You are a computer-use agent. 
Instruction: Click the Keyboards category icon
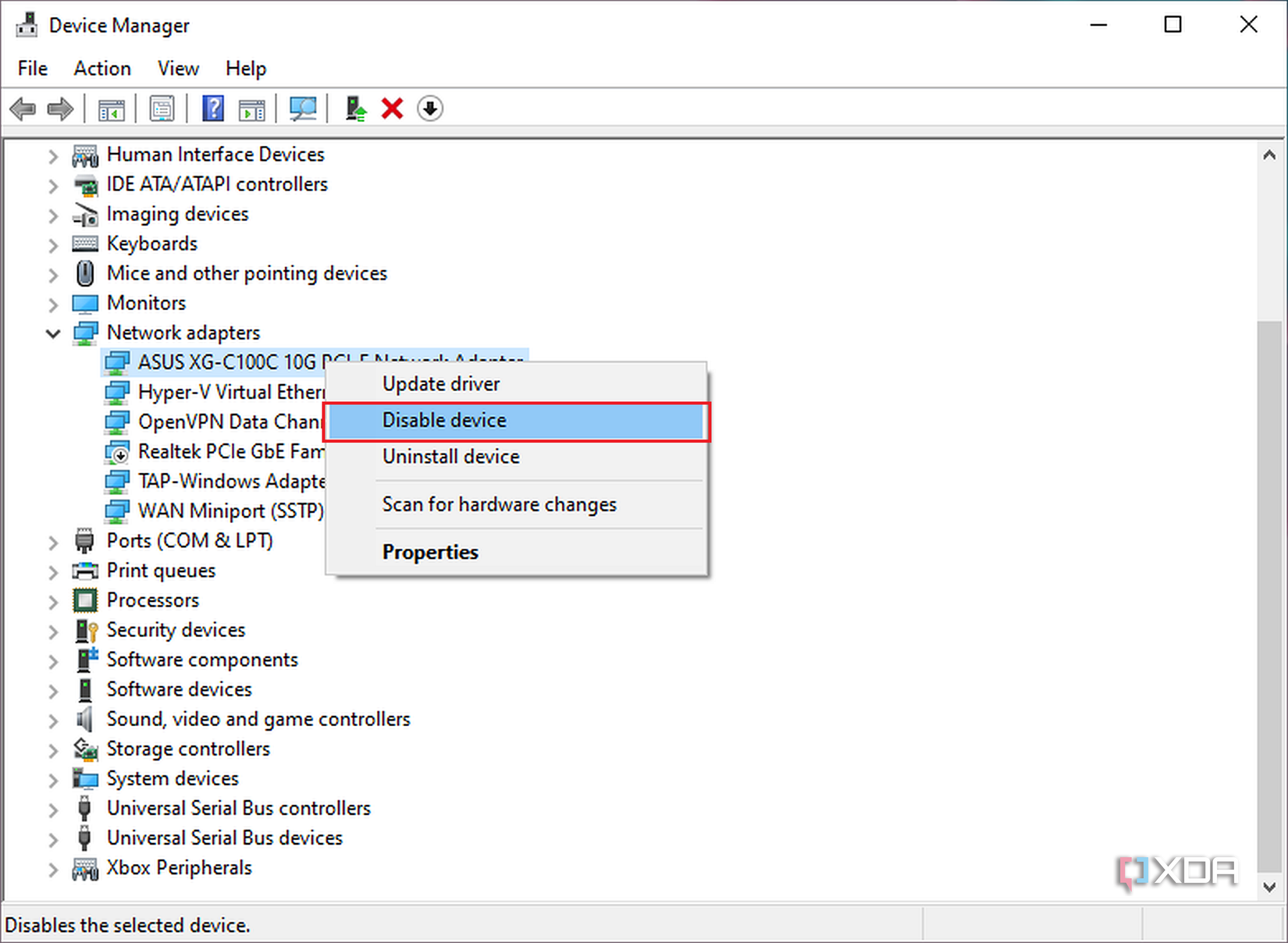pos(85,244)
